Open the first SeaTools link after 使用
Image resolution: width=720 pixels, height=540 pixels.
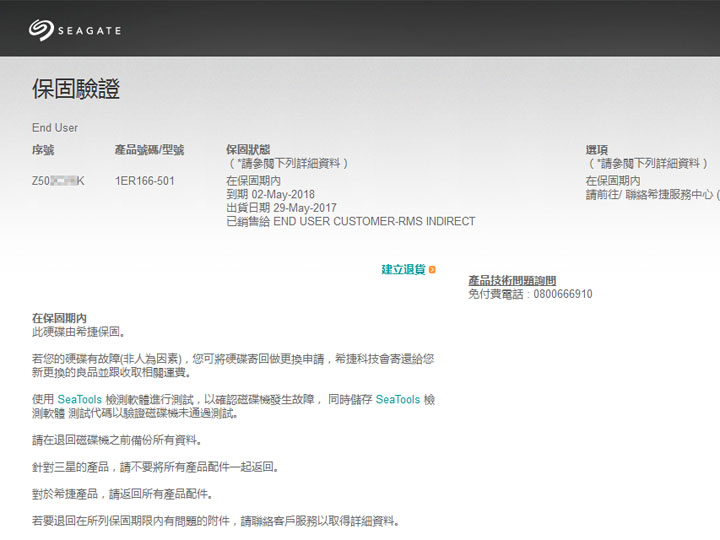click(79, 399)
